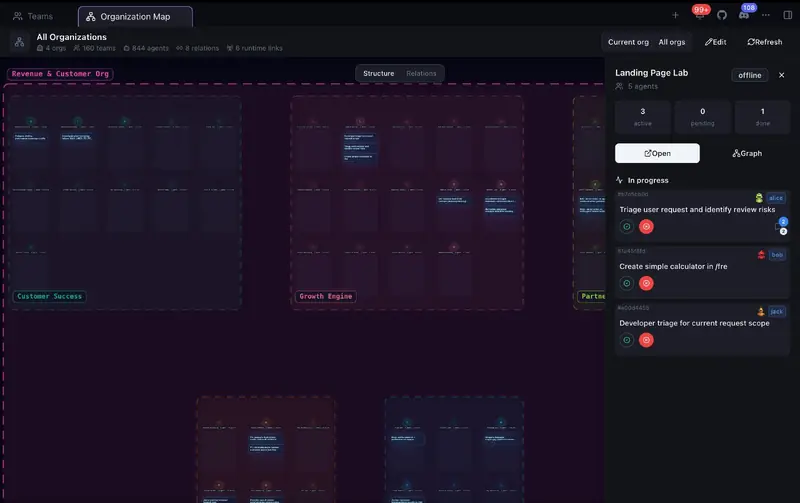Open the Landing Page Lab team
The width and height of the screenshot is (800, 503).
(x=657, y=153)
